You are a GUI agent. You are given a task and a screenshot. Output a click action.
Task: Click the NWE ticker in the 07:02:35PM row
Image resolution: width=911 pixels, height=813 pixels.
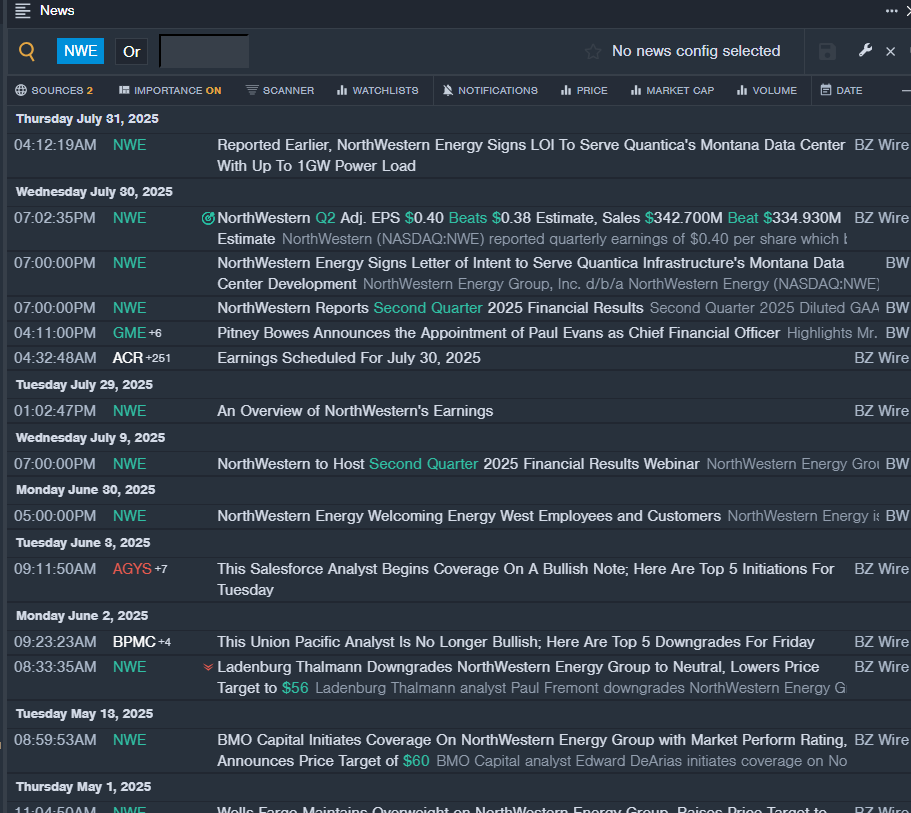(129, 219)
